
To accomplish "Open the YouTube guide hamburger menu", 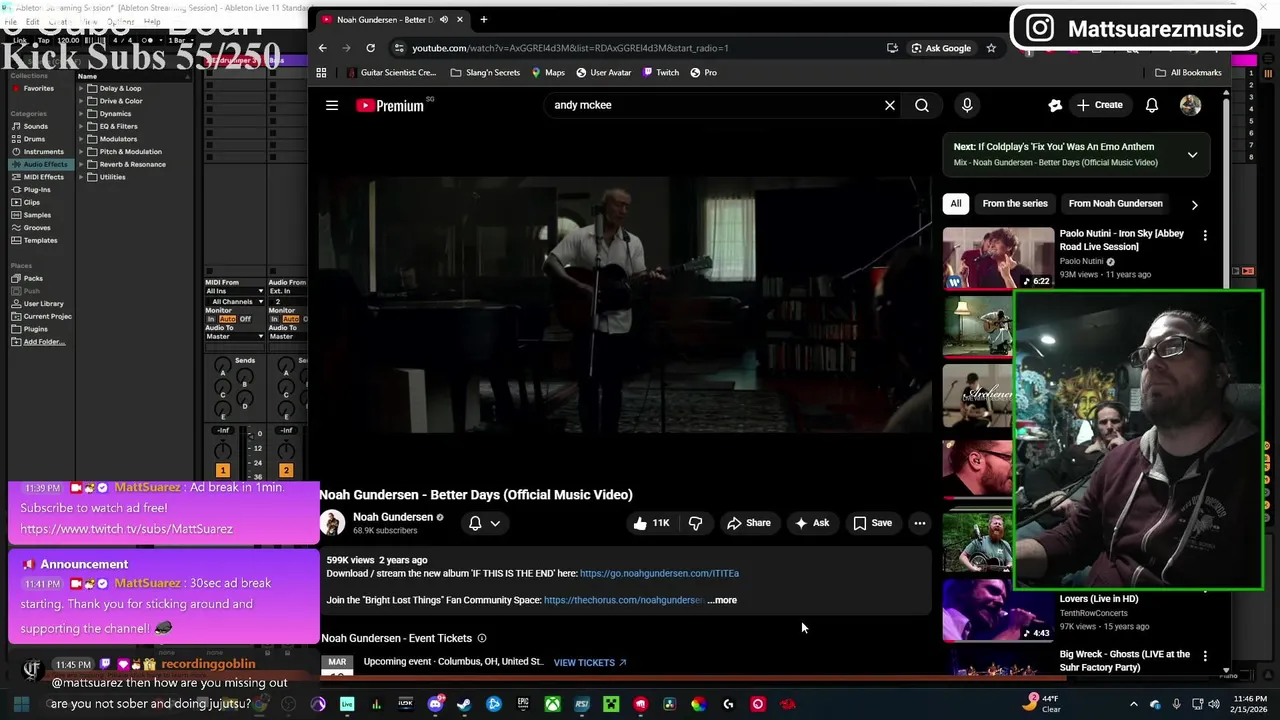I will pos(332,105).
